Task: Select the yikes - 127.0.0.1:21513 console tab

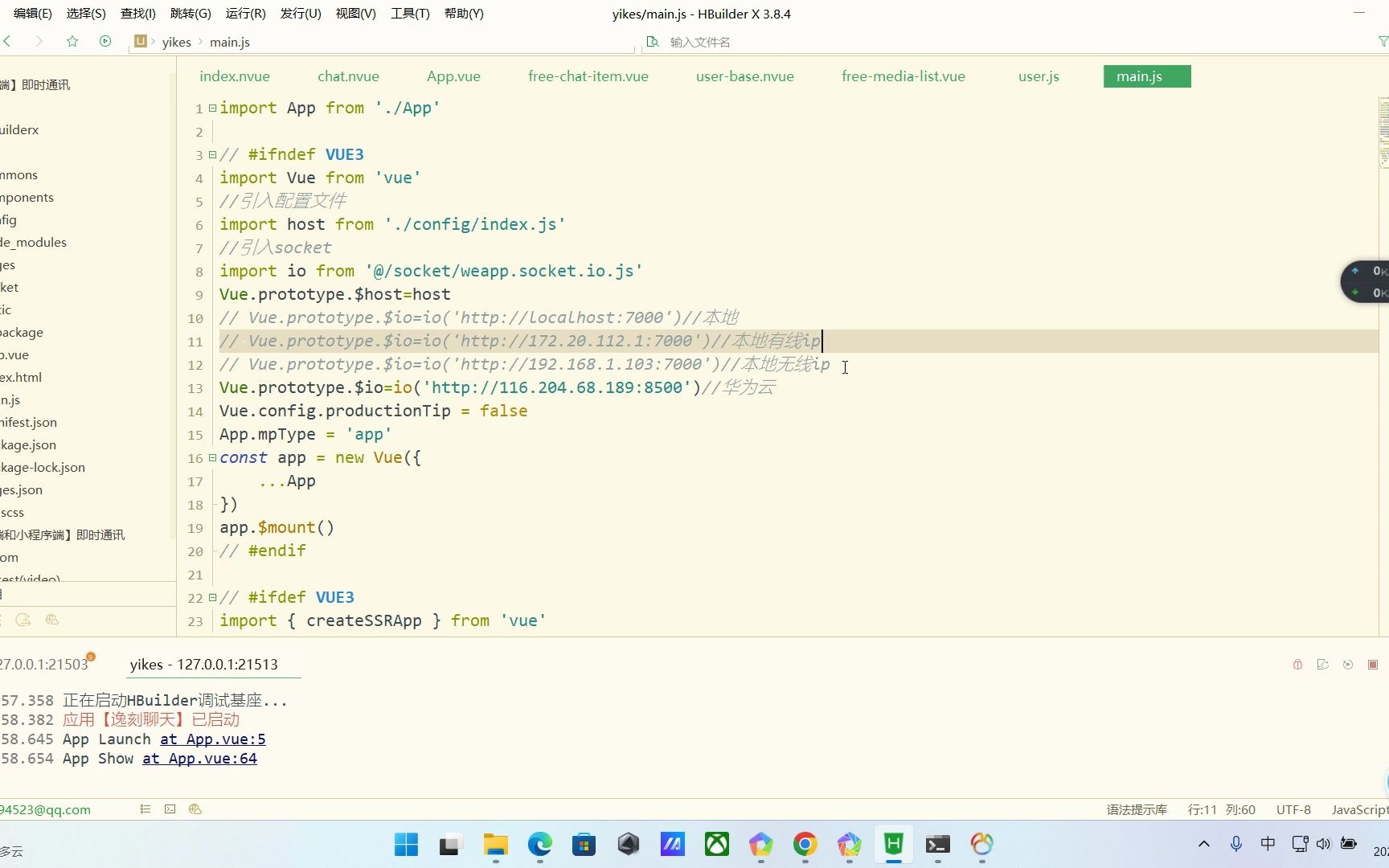Action: (x=204, y=665)
